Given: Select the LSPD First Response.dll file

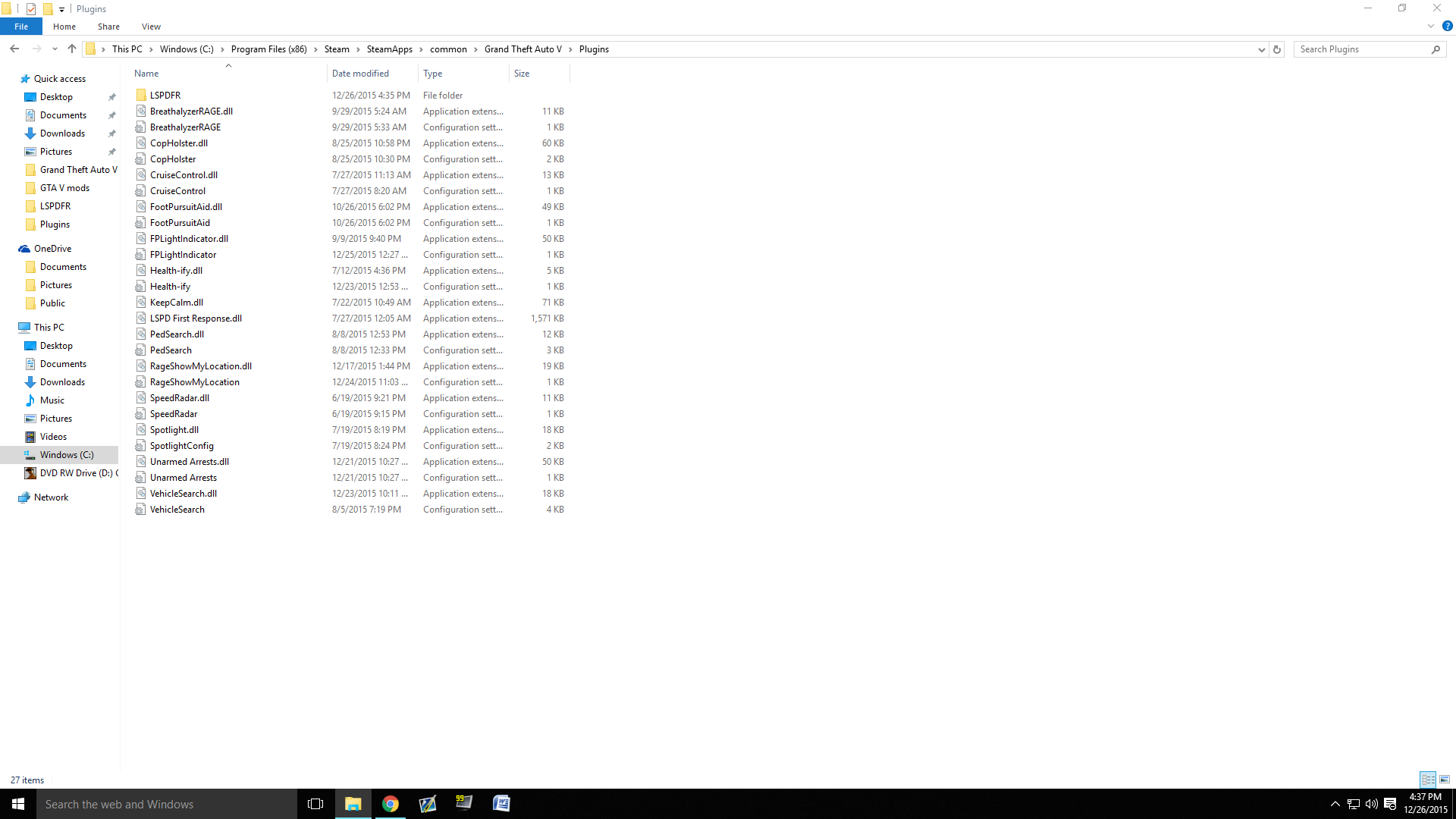Looking at the screenshot, I should (196, 318).
